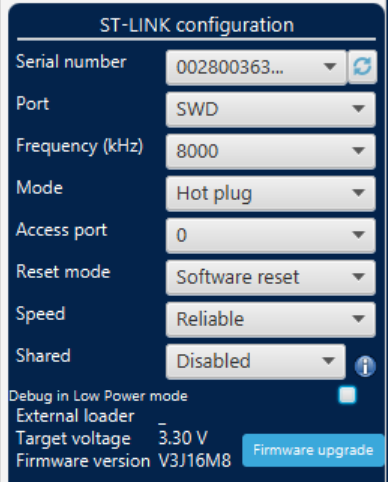This screenshot has width=388, height=482.
Task: Click the Firmware upgrade button
Action: tap(313, 450)
